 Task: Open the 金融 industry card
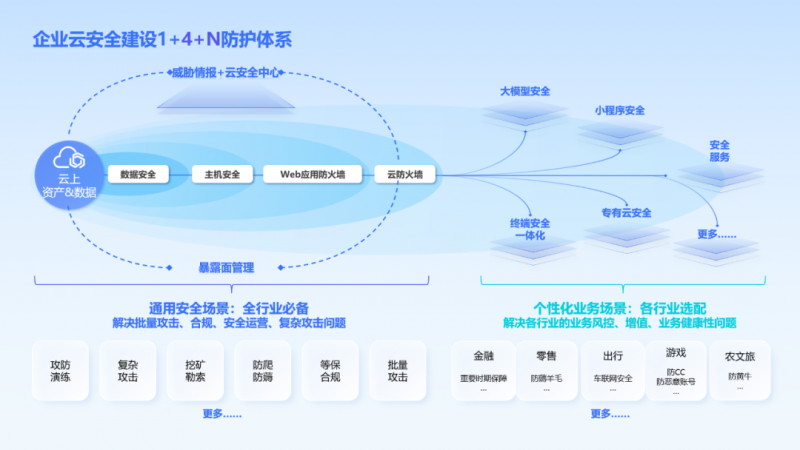pyautogui.click(x=484, y=370)
